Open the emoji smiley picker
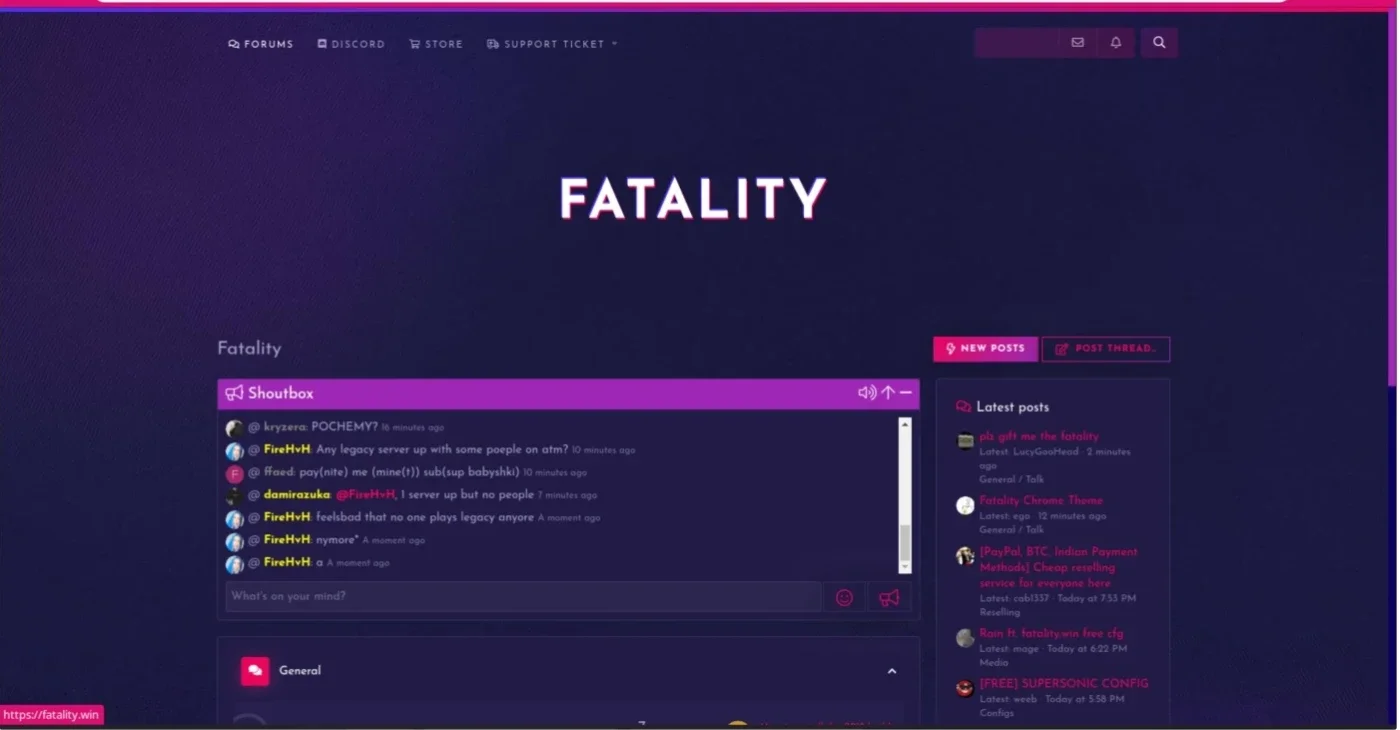The image size is (1400, 730). point(845,597)
